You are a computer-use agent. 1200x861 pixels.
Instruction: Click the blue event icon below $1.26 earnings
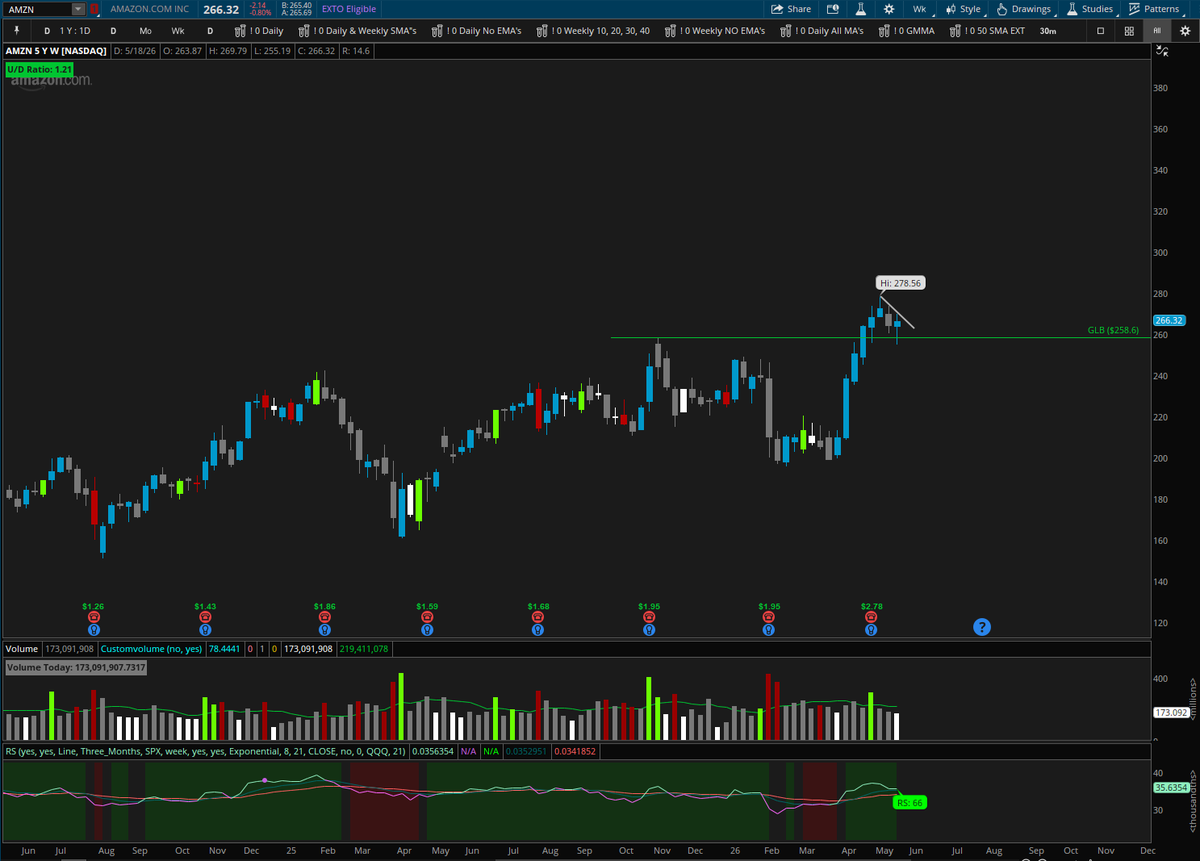pos(93,630)
